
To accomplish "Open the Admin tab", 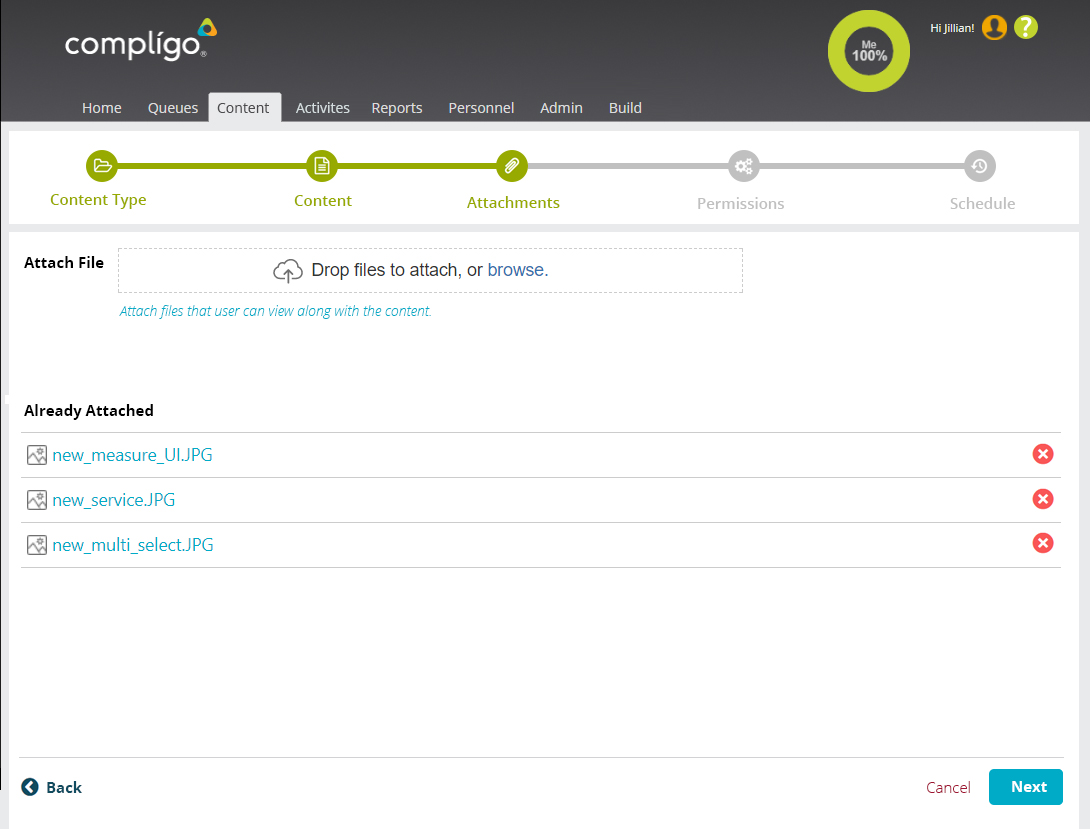I will [x=561, y=108].
